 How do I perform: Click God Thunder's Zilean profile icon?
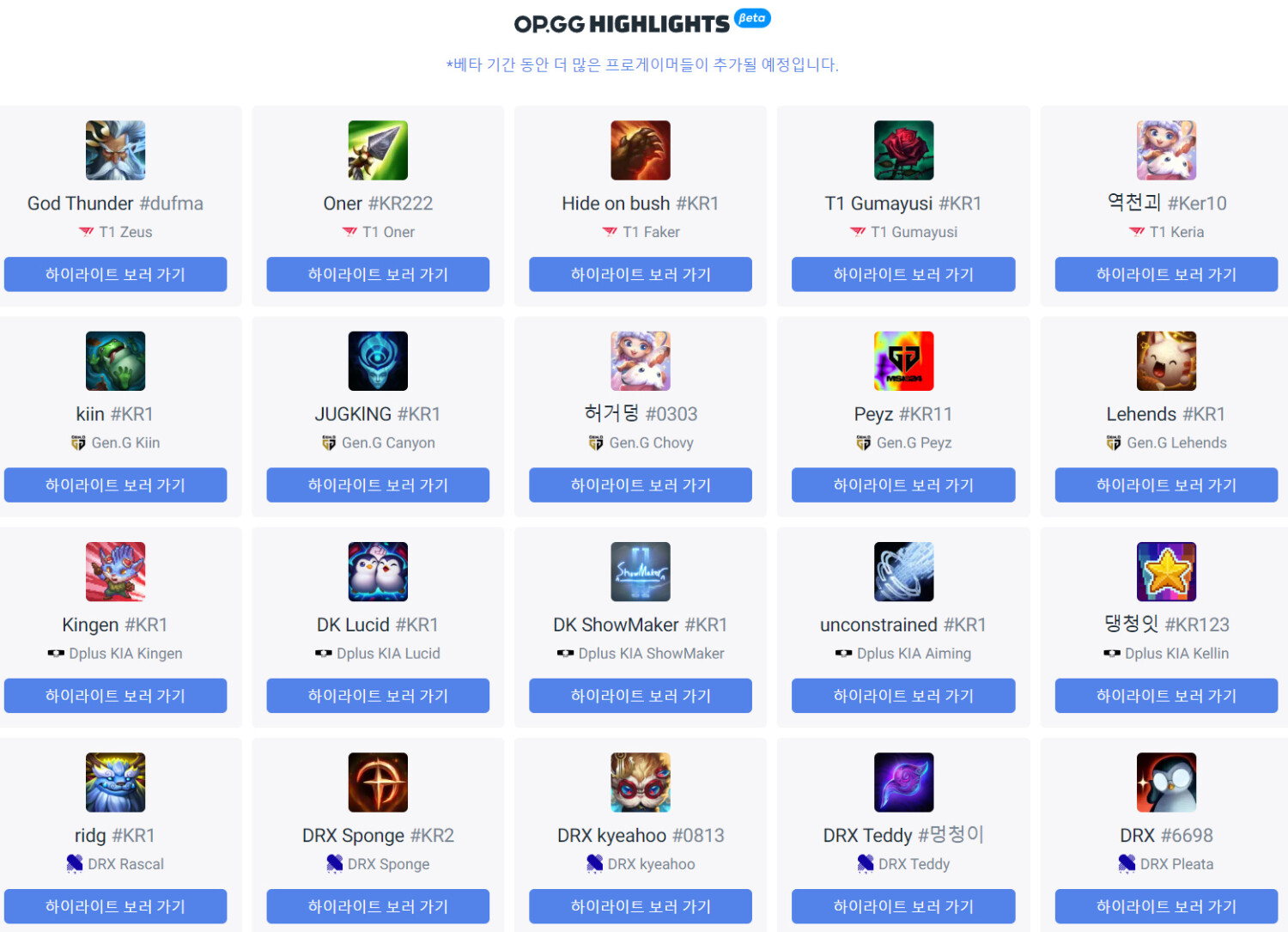click(115, 150)
